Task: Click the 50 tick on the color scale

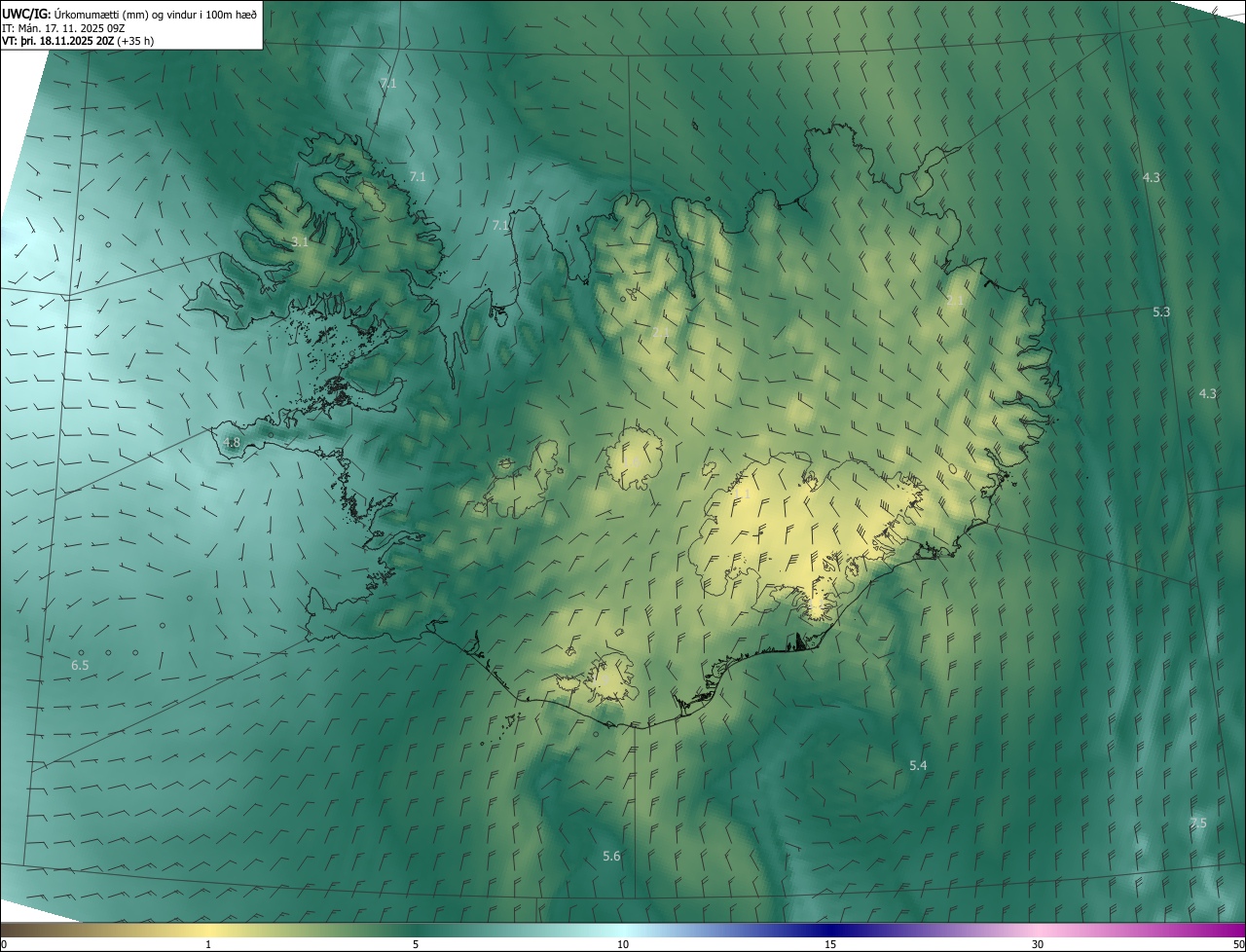Action: [x=1238, y=944]
